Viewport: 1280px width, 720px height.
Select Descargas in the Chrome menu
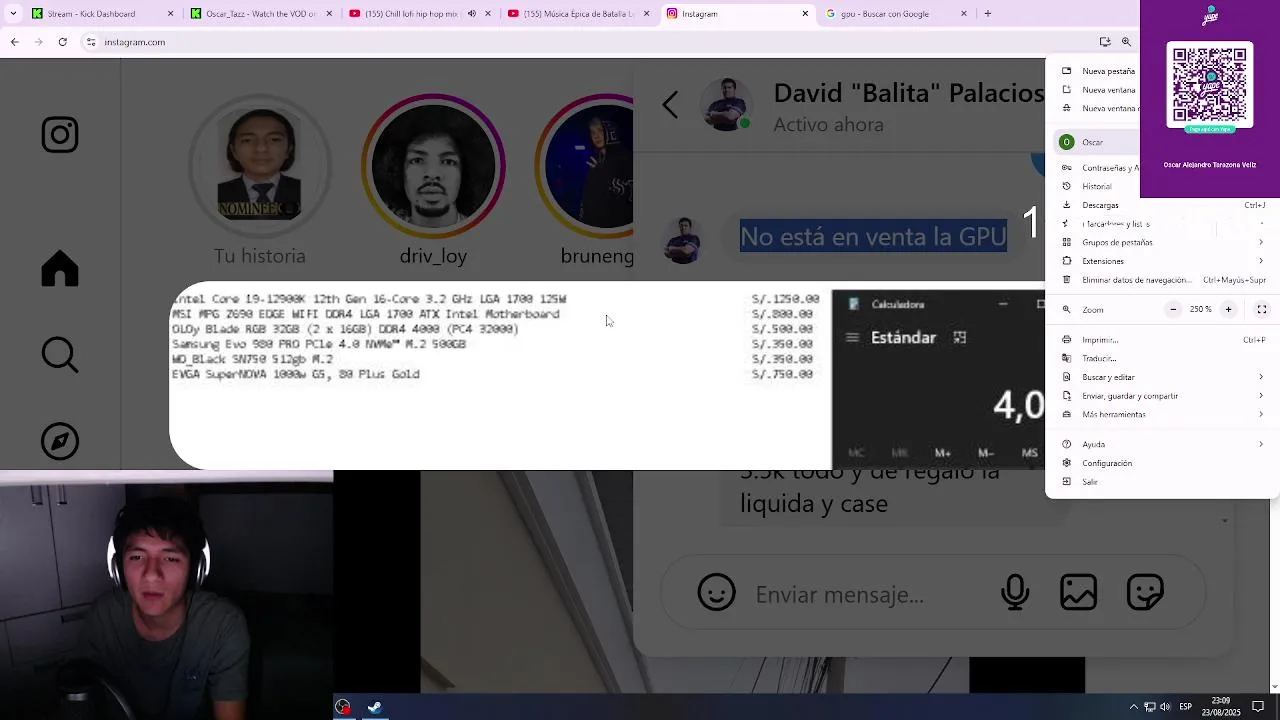pos(1162,206)
